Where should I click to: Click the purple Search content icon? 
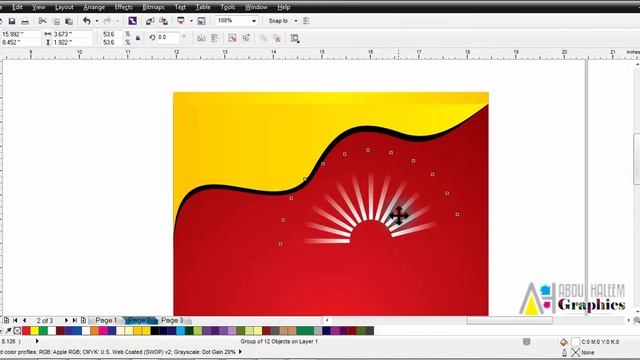pos(132,20)
